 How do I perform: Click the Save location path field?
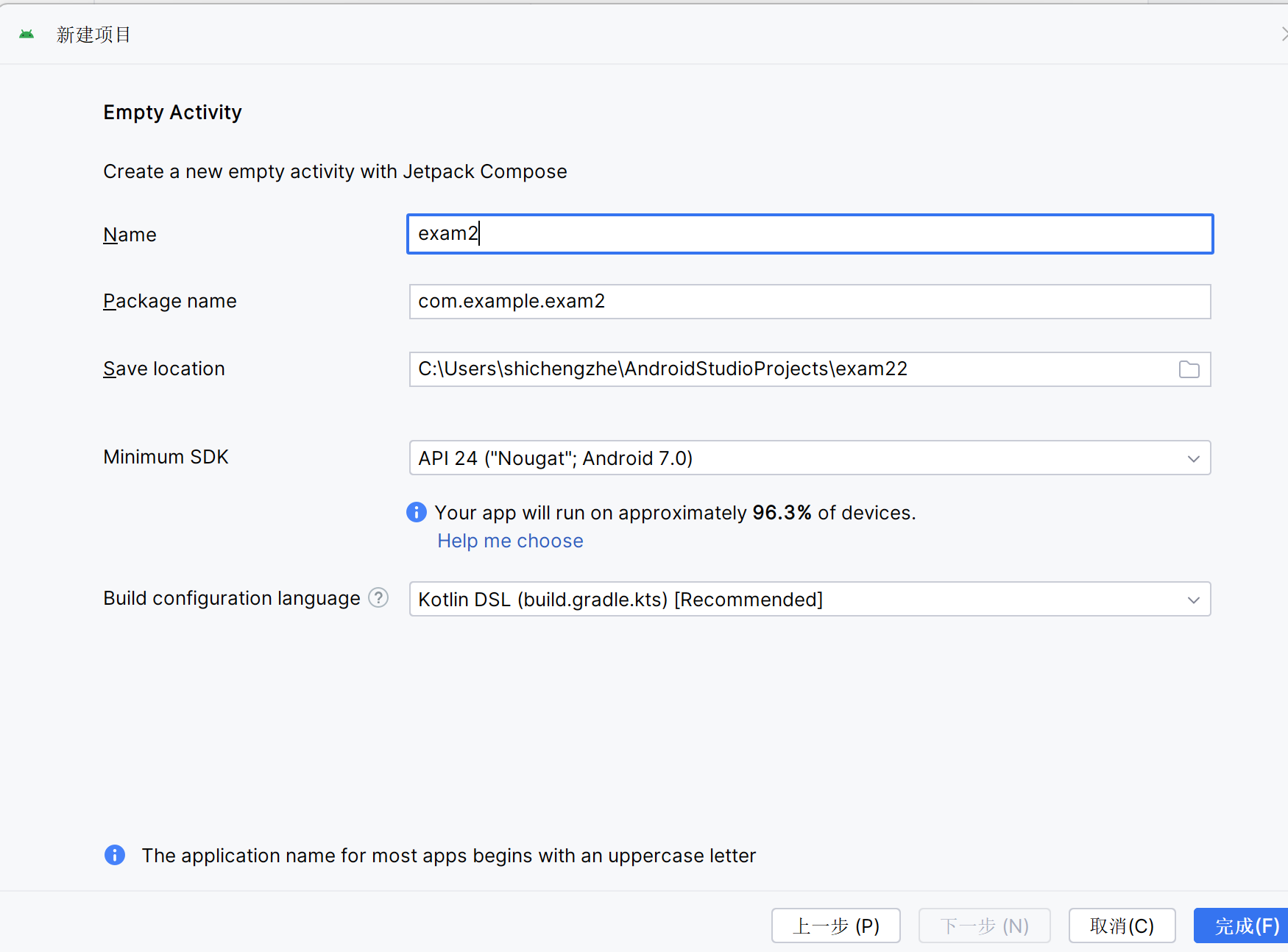(x=788, y=369)
